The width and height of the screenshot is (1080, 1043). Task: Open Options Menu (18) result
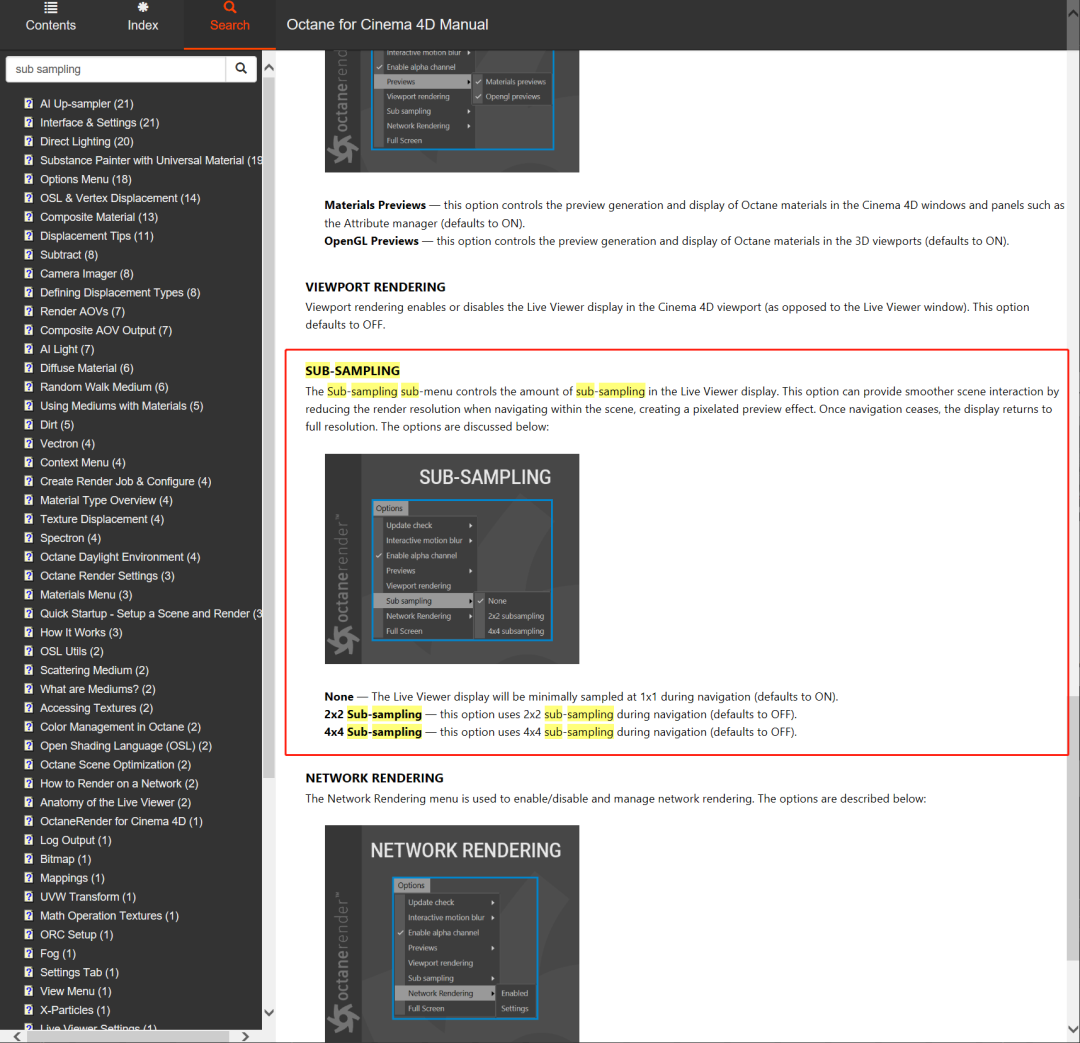tap(85, 179)
